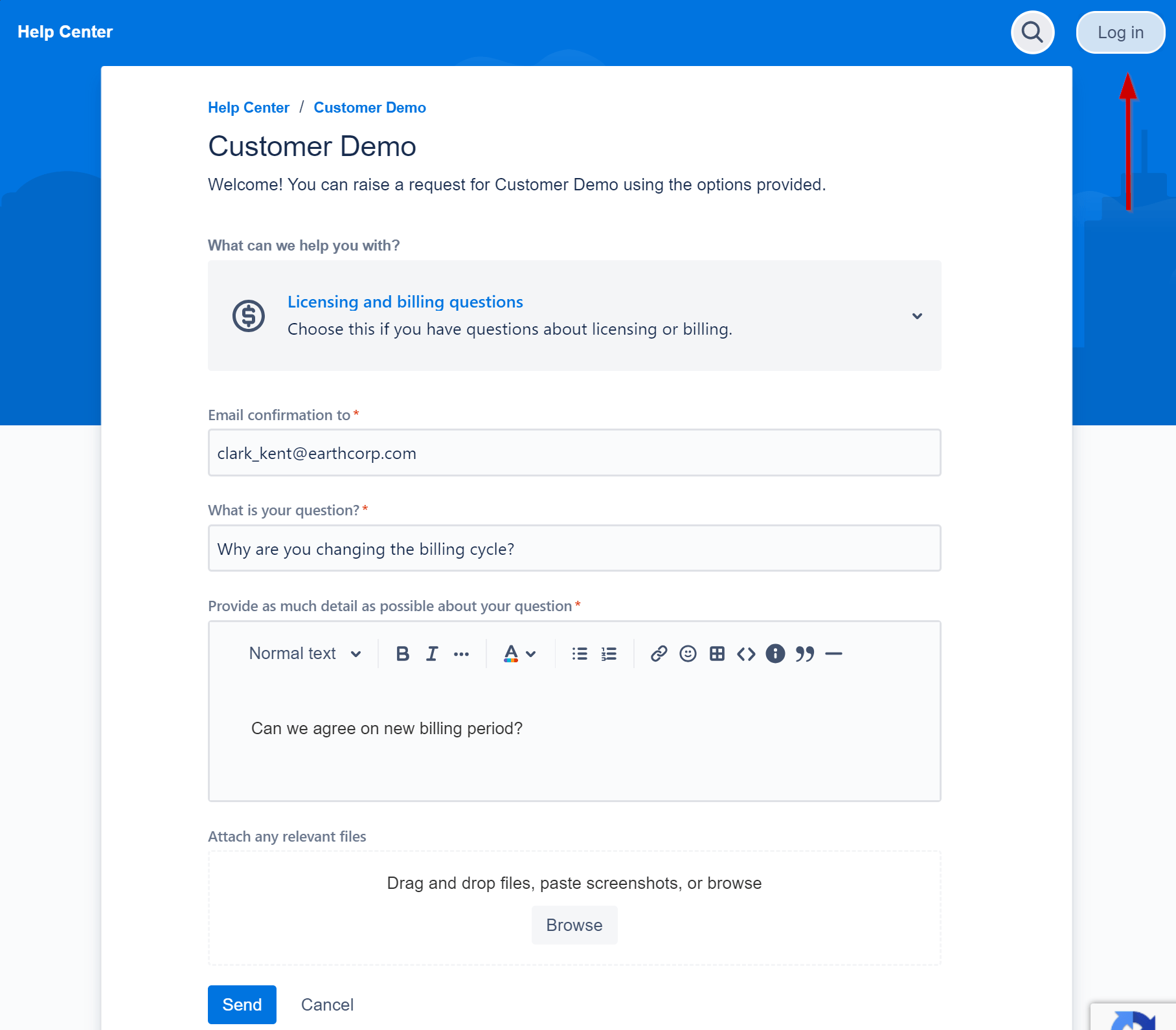This screenshot has width=1176, height=1030.
Task: Browse for files to attach
Action: (x=574, y=925)
